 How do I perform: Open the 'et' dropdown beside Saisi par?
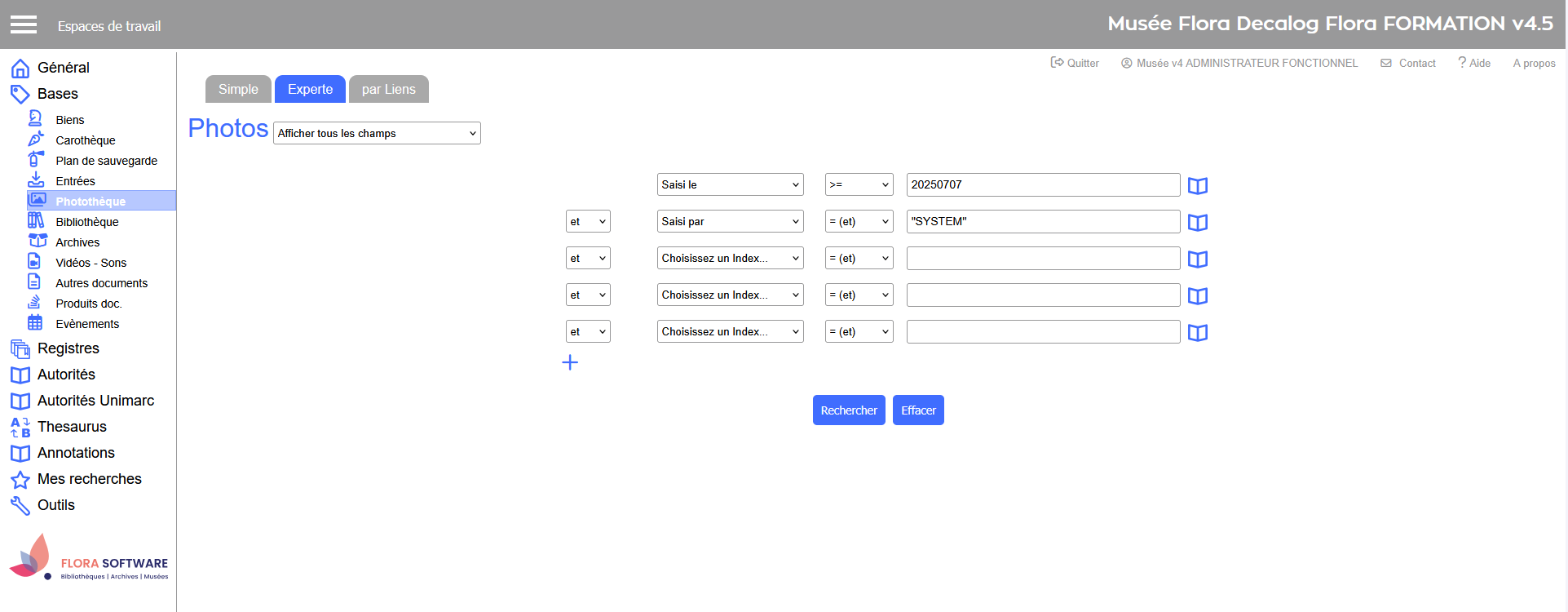587,221
